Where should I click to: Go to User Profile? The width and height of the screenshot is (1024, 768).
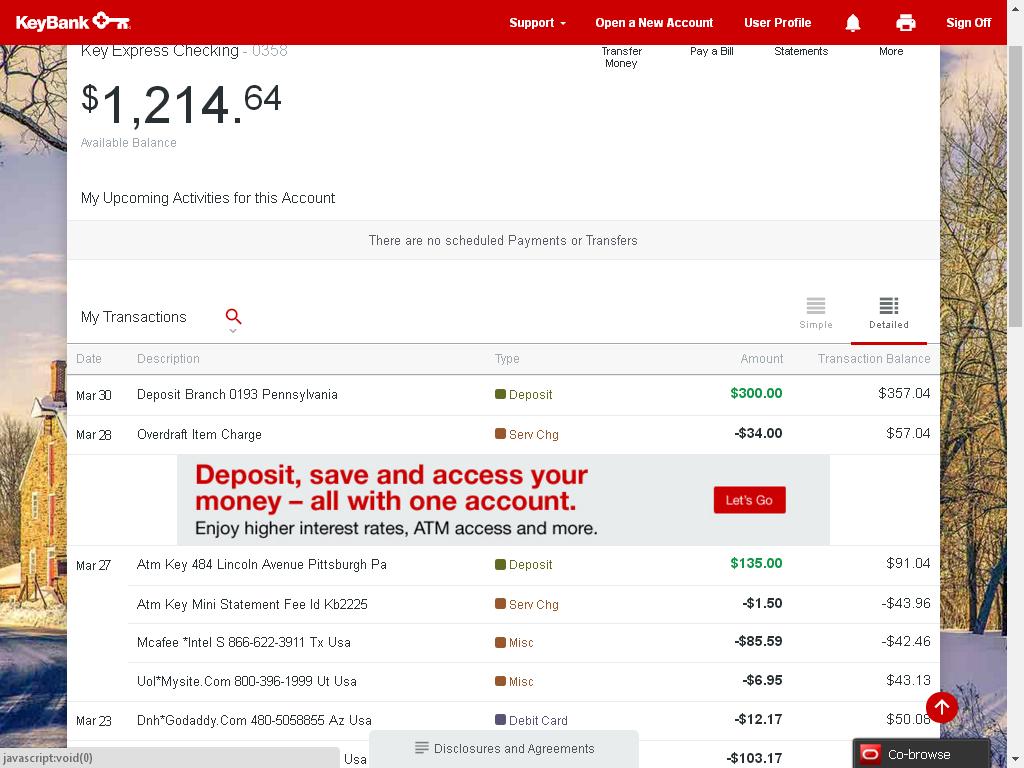pyautogui.click(x=778, y=23)
